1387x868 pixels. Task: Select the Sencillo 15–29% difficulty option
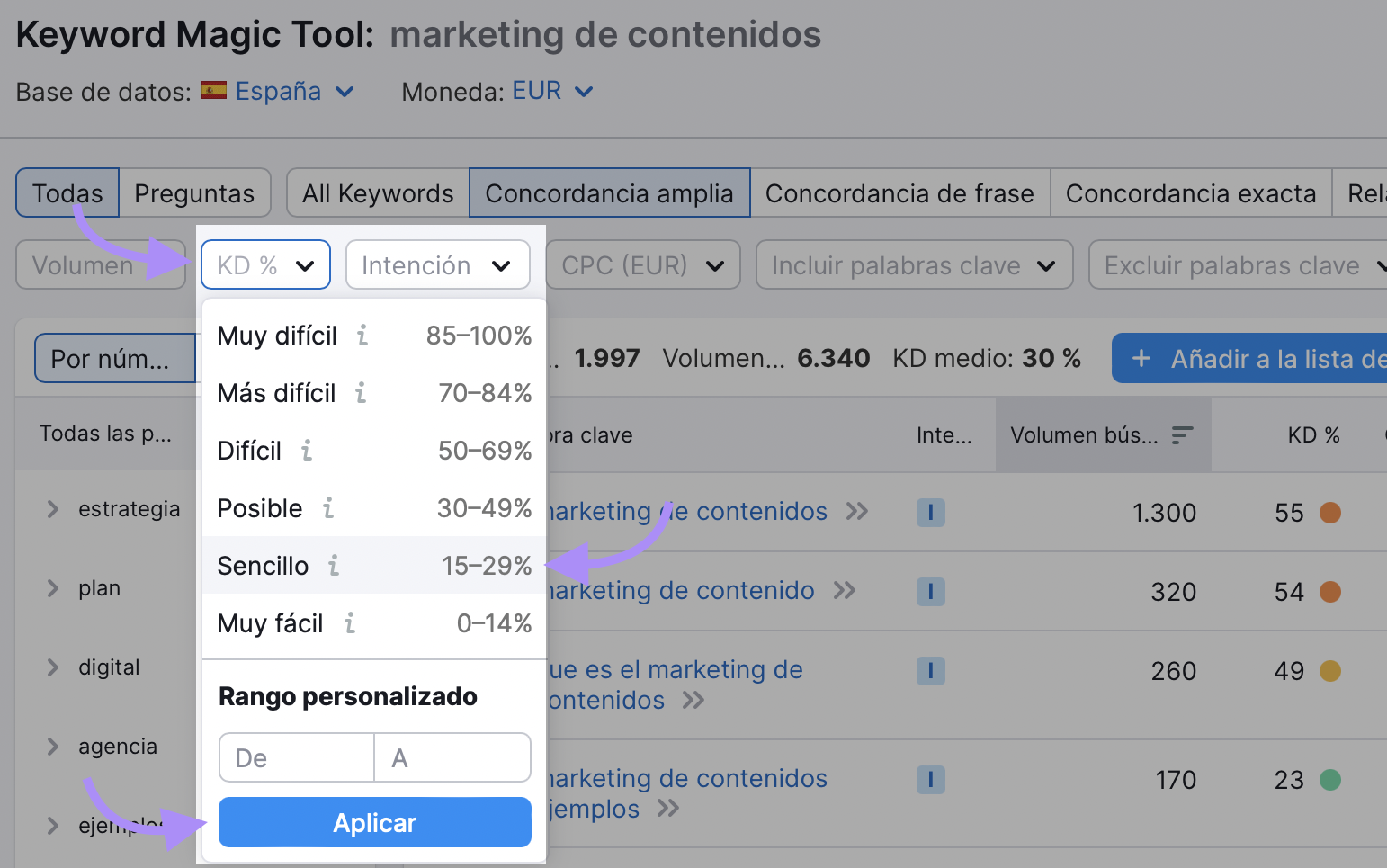pyautogui.click(x=373, y=566)
